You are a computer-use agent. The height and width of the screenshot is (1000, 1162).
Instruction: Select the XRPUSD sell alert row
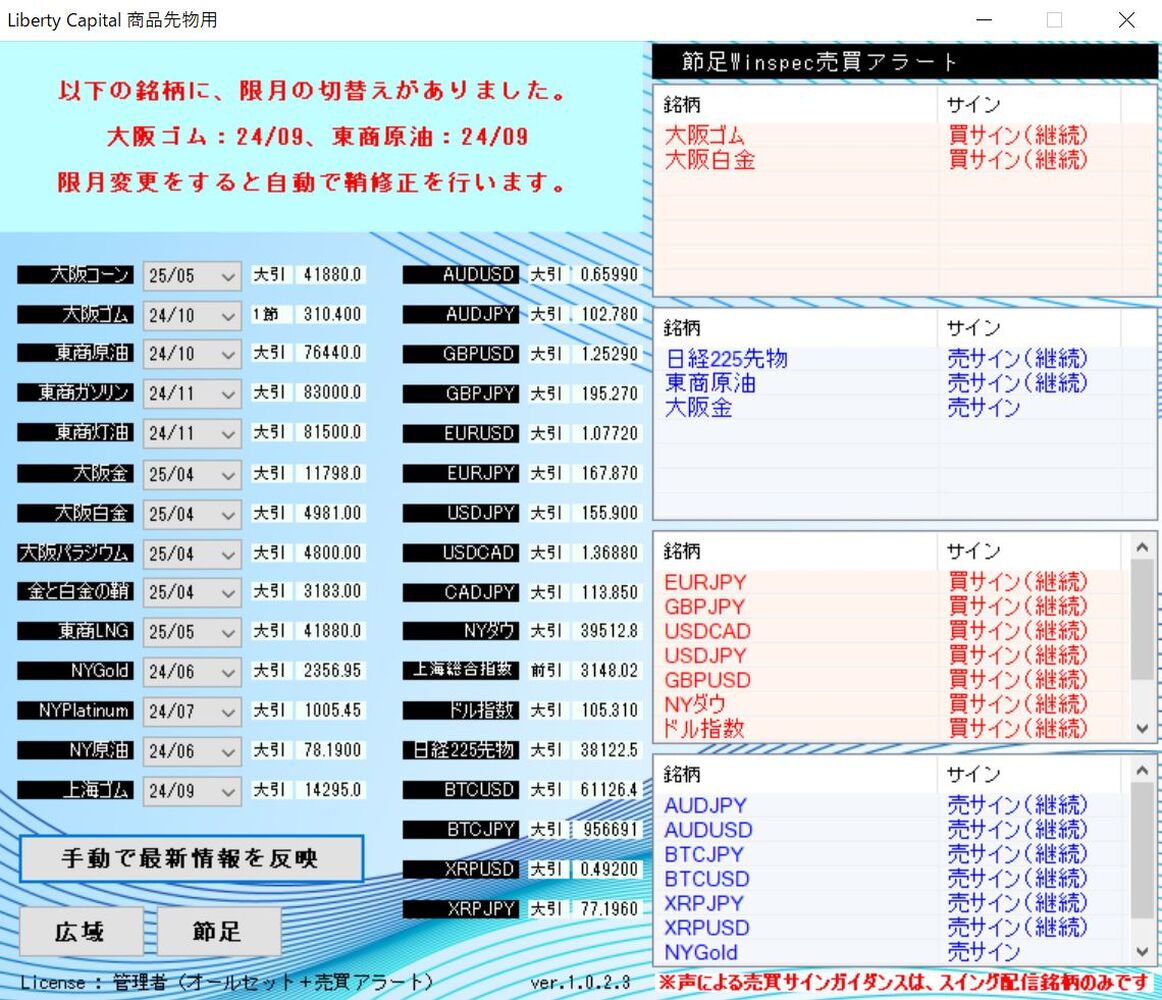point(893,927)
